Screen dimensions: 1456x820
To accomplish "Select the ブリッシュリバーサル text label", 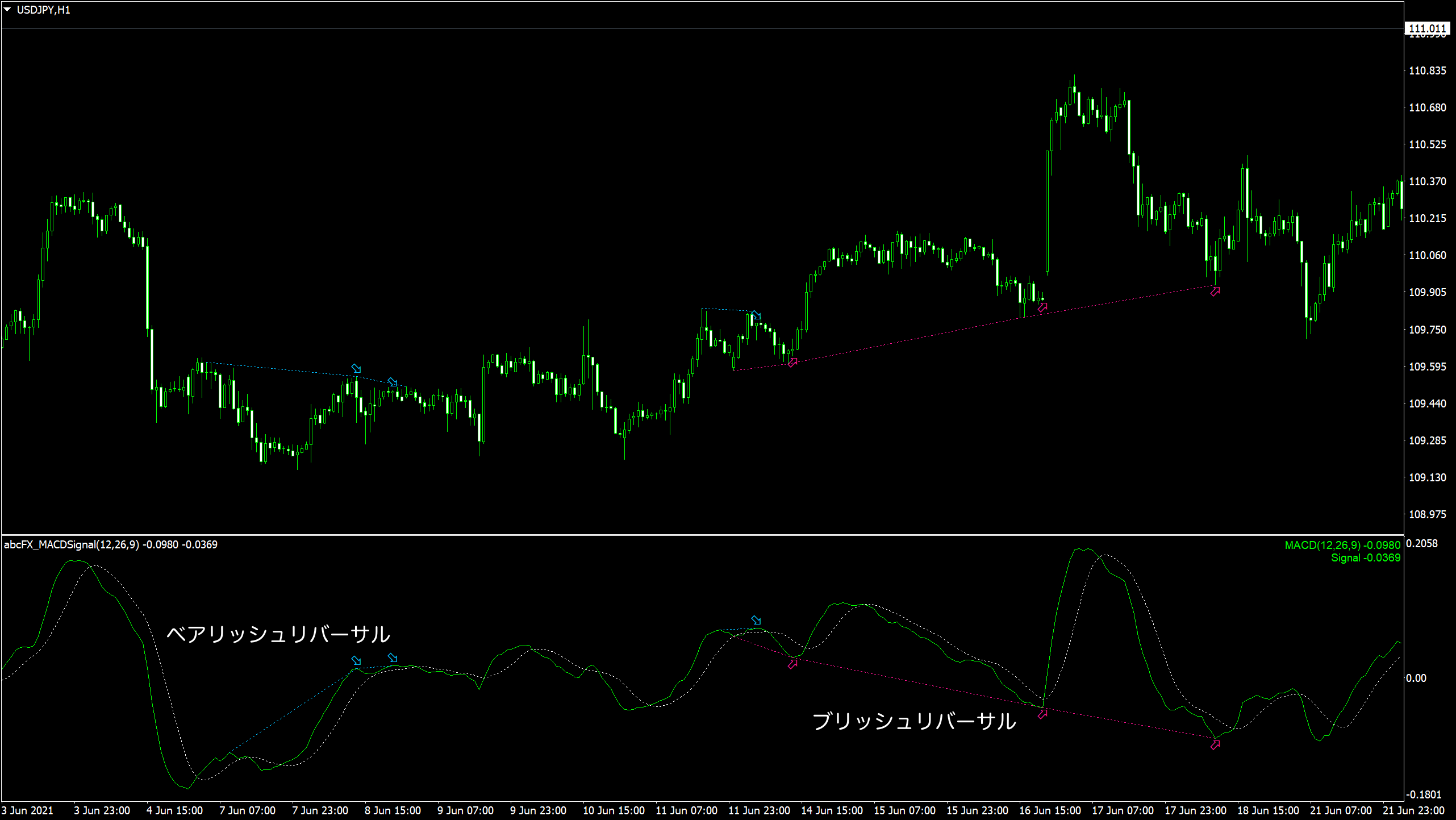I will tap(914, 721).
